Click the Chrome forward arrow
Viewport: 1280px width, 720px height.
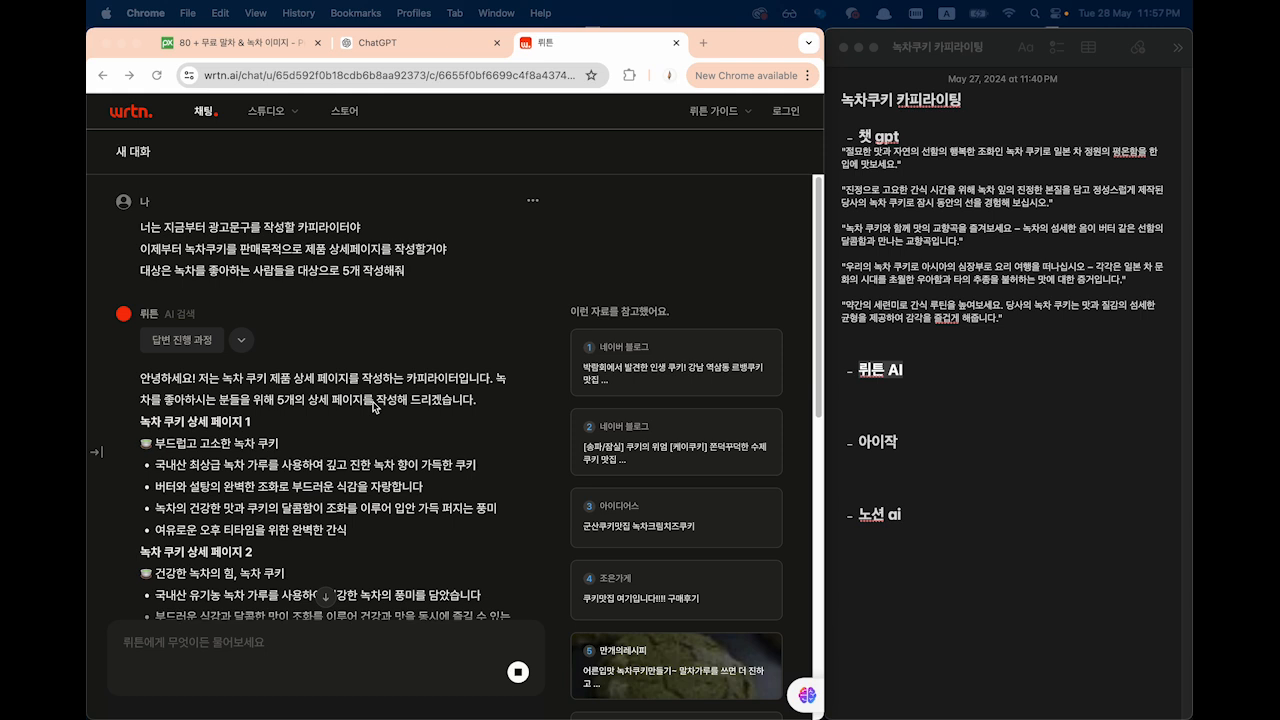pyautogui.click(x=129, y=75)
